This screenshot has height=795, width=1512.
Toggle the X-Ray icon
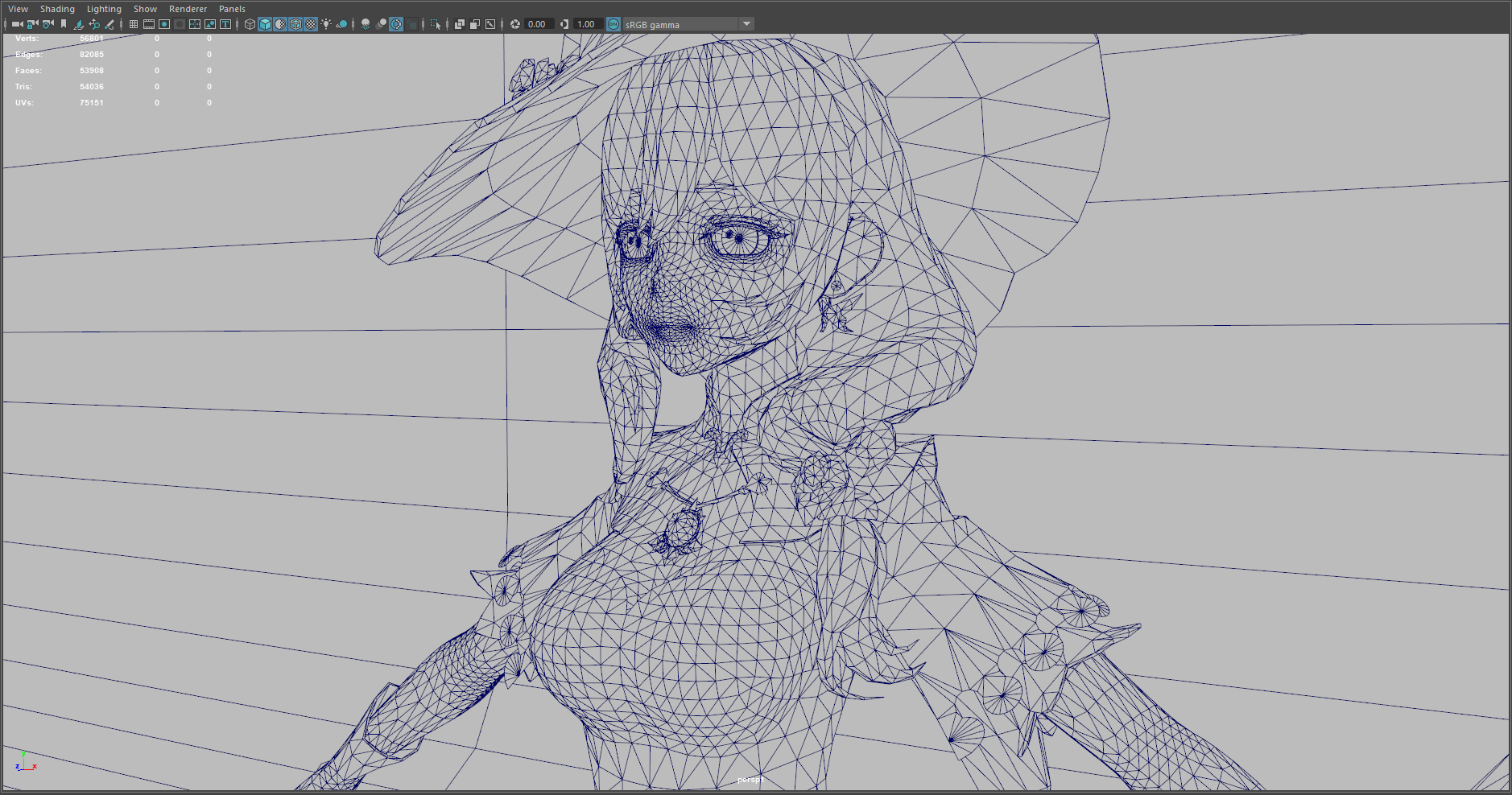tap(460, 24)
